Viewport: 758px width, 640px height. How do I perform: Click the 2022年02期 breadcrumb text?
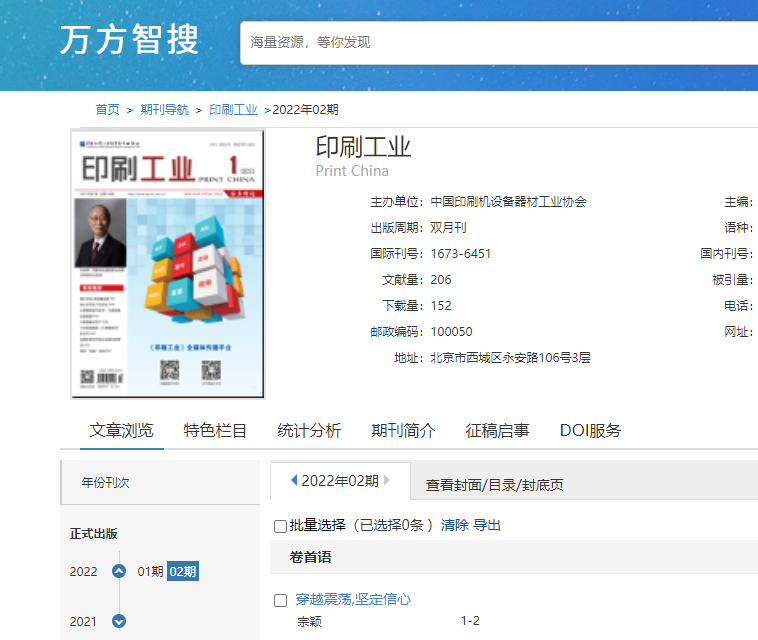305,110
